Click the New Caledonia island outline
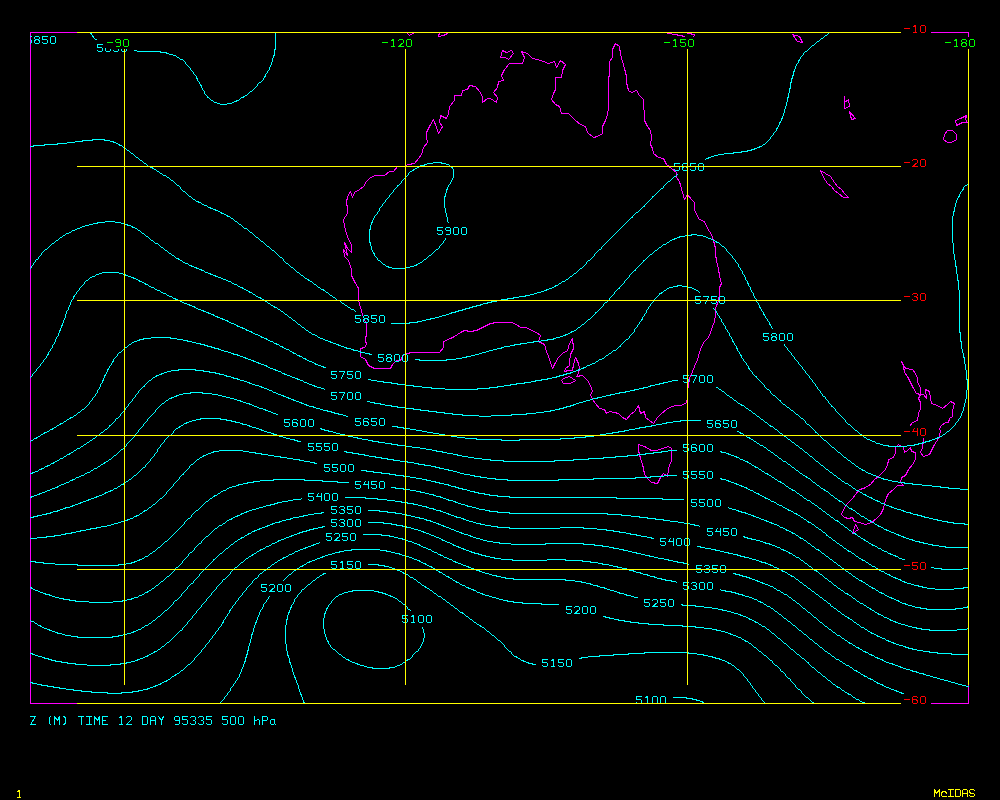Screen dimensions: 1000x800 [x=833, y=185]
